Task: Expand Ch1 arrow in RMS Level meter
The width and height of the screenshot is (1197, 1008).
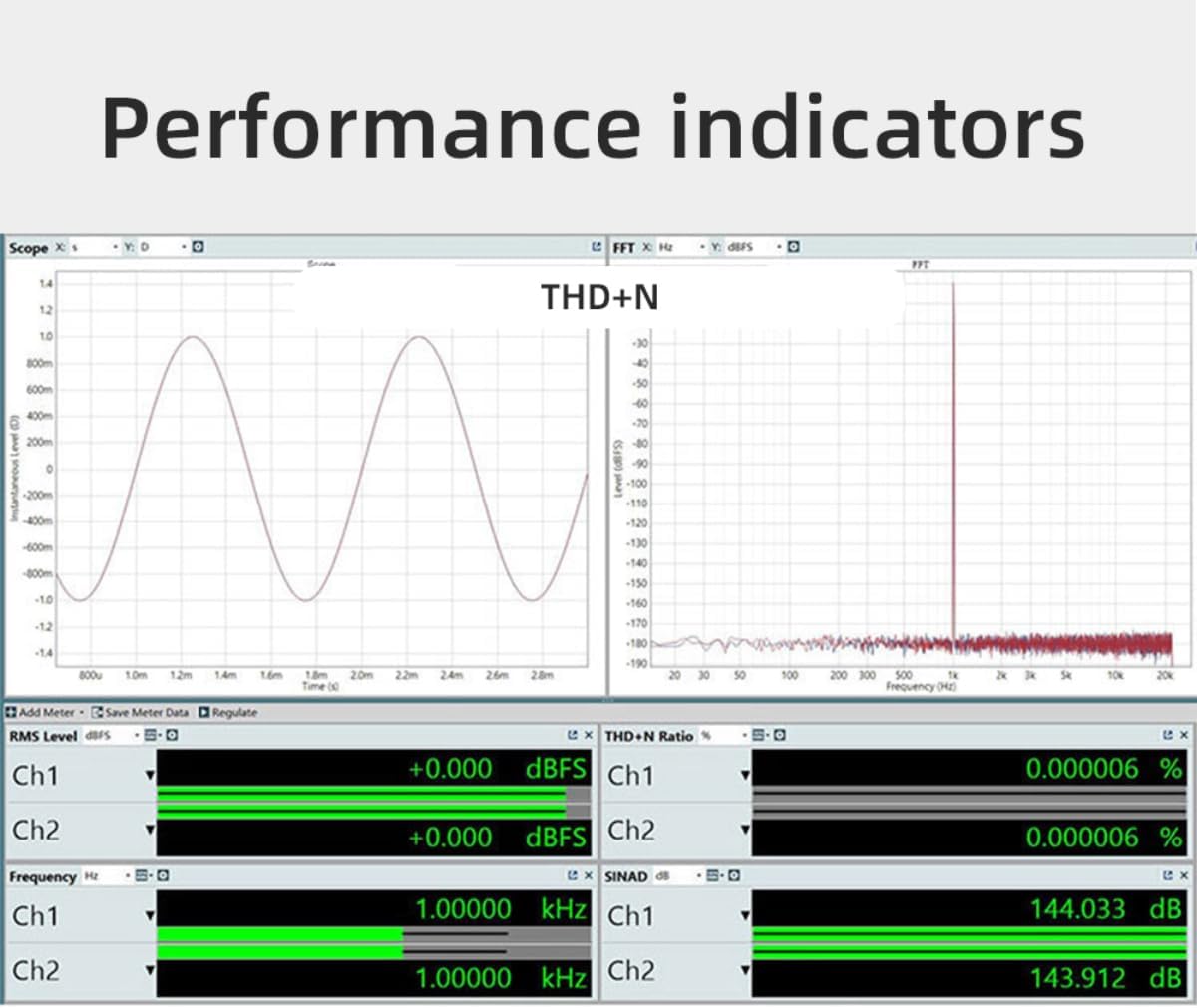Action: 151,775
